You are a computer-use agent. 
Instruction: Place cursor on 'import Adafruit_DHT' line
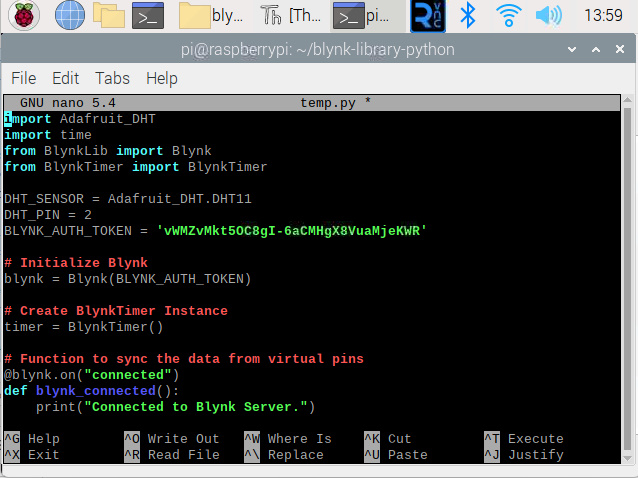click(x=80, y=119)
